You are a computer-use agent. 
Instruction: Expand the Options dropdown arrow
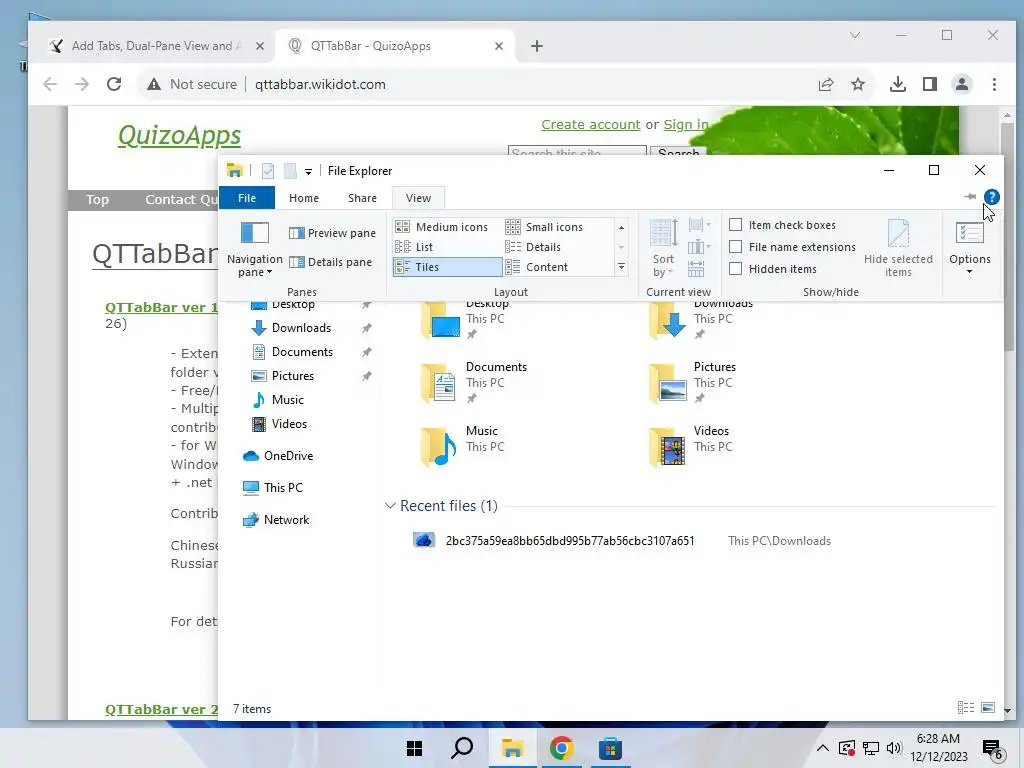pos(970,272)
